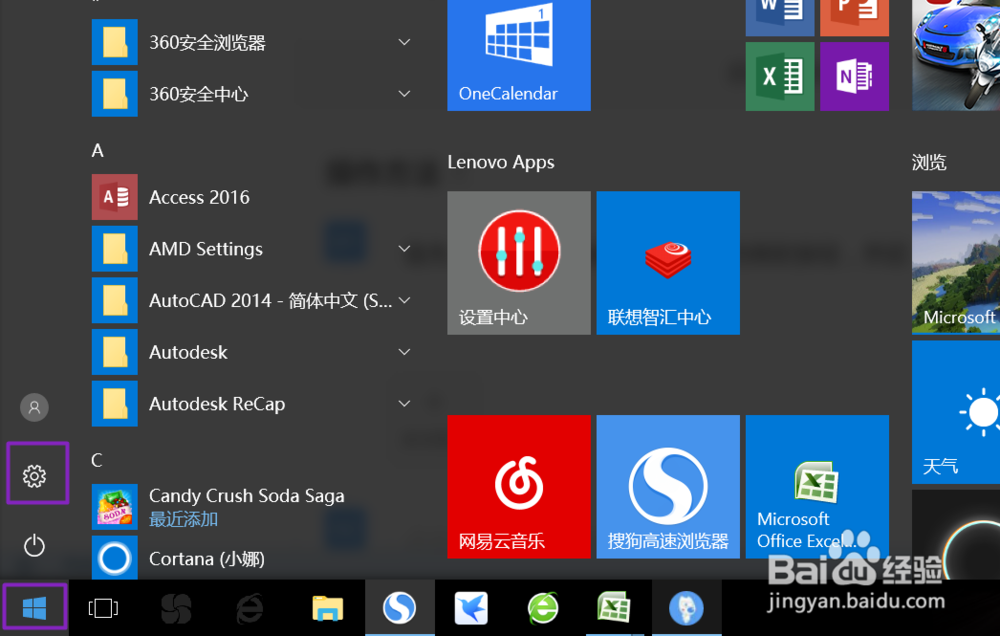This screenshot has height=636, width=1000.
Task: Select the Autodesk folder entry
Action: (x=253, y=352)
